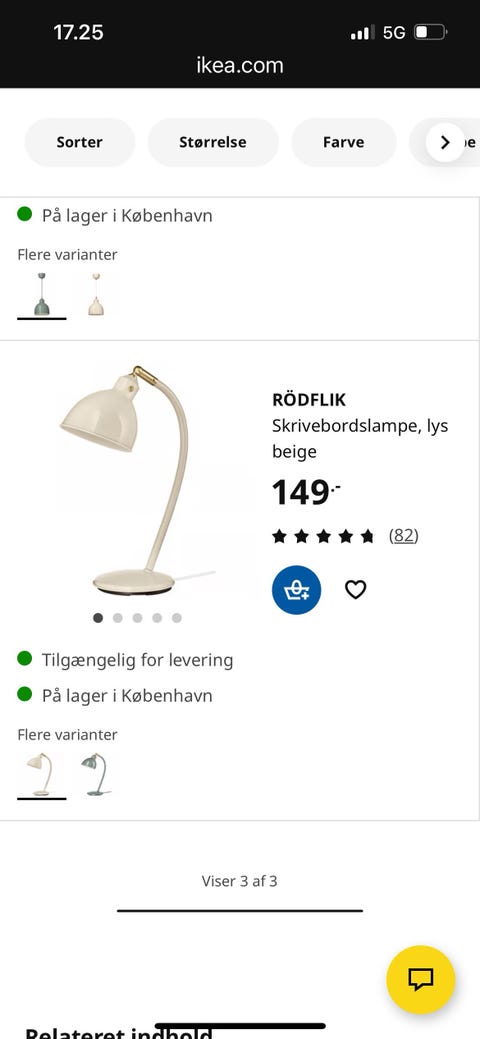Open the yellow chat bubble button
Screen dimensions: 480x1039
420,979
